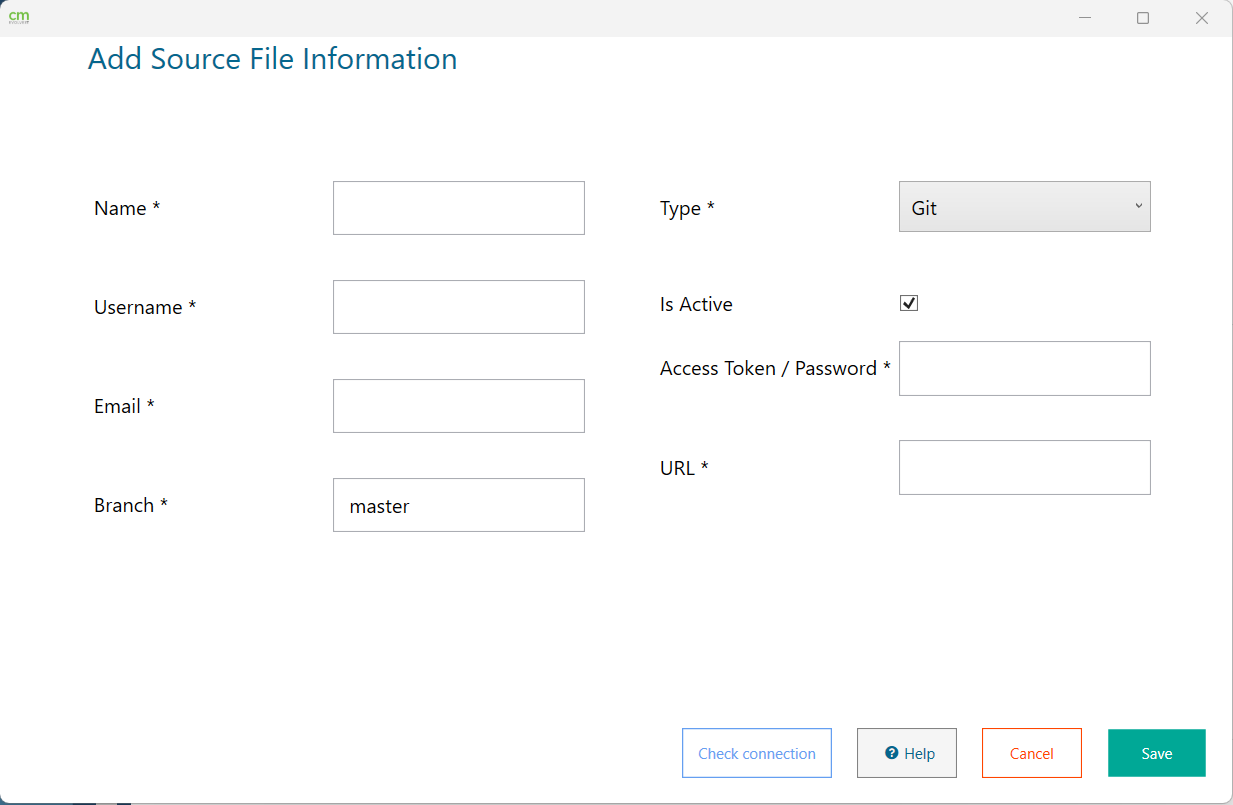Viewport: 1233px width, 805px height.
Task: Click the Access Token / Password * label
Action: 775,368
